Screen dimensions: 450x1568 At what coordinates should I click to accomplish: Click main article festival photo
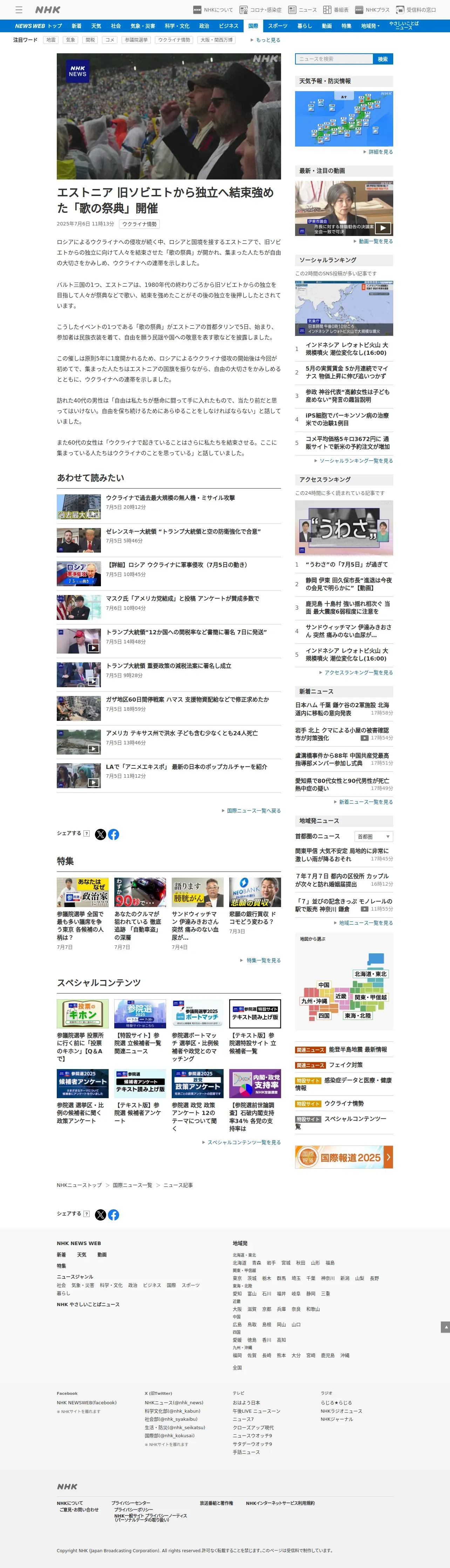click(x=169, y=116)
